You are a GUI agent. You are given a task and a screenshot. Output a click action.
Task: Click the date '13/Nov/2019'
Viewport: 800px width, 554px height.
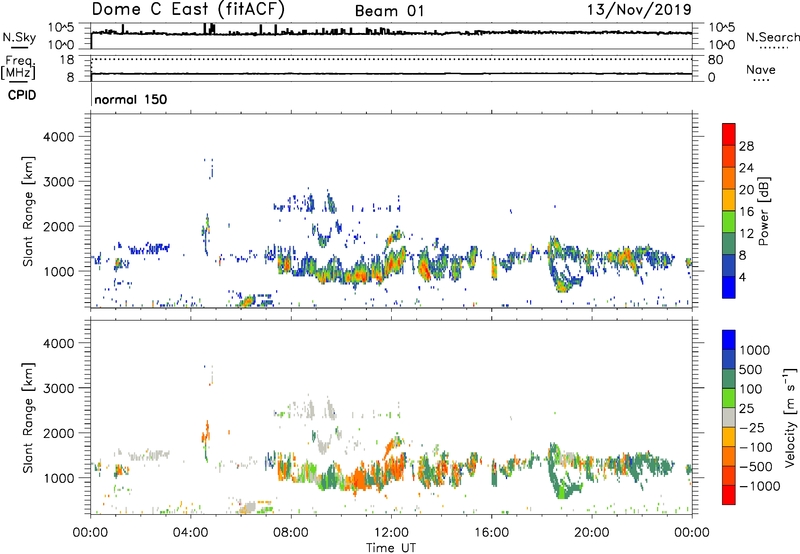pyautogui.click(x=639, y=10)
